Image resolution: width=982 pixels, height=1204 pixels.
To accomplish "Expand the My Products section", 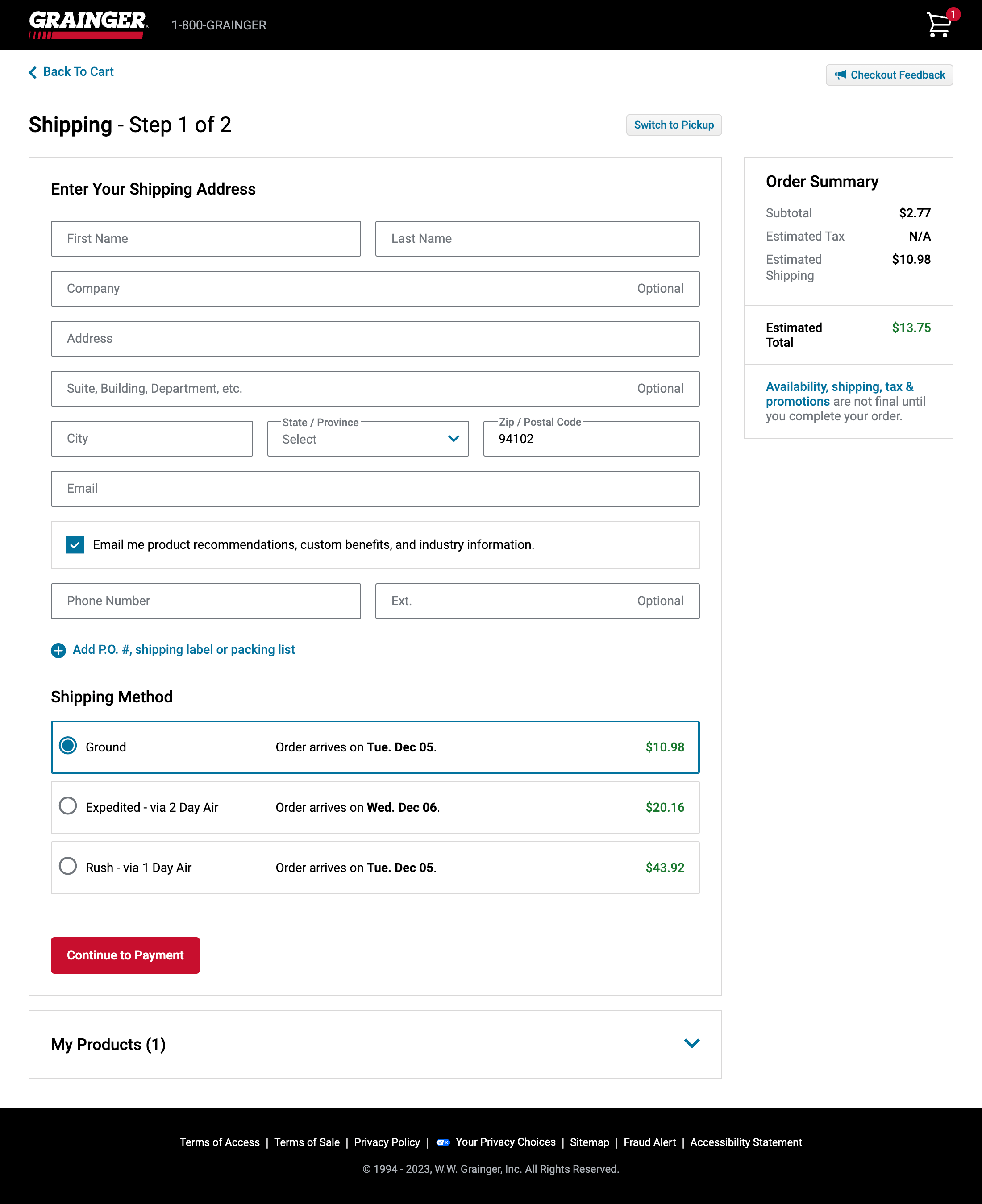I will pyautogui.click(x=692, y=1044).
